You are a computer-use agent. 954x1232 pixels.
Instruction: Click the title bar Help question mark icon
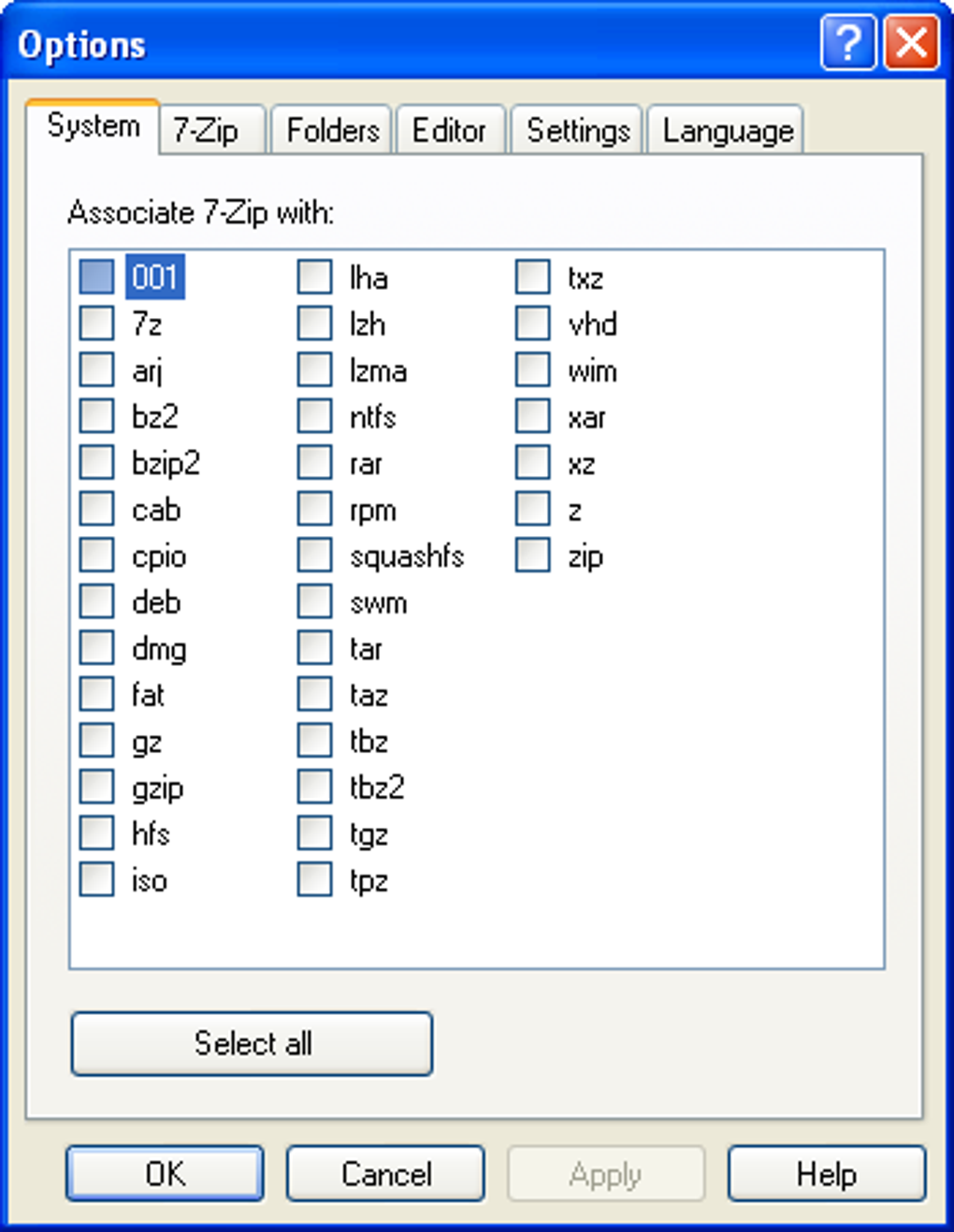click(x=847, y=42)
